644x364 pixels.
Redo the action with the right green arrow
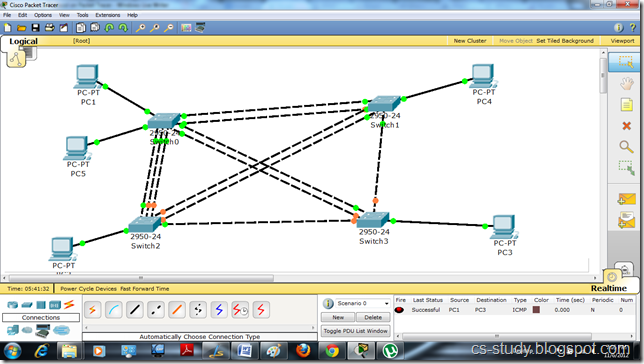point(123,28)
